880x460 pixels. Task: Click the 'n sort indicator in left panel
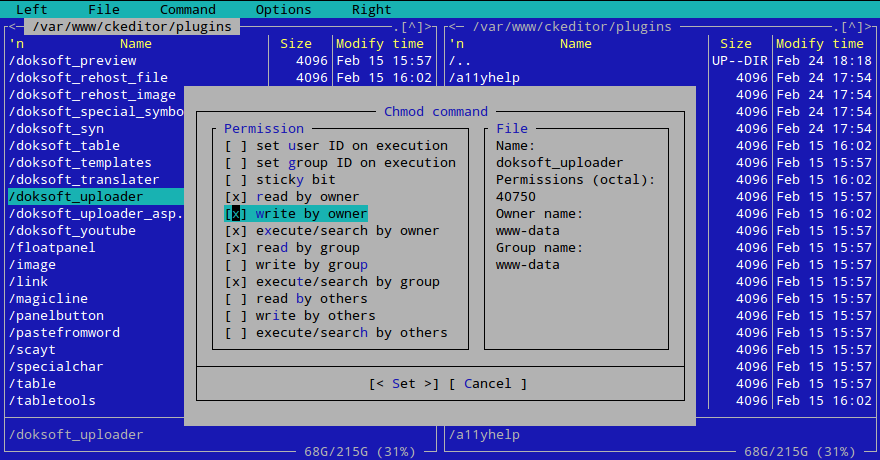click(x=16, y=44)
